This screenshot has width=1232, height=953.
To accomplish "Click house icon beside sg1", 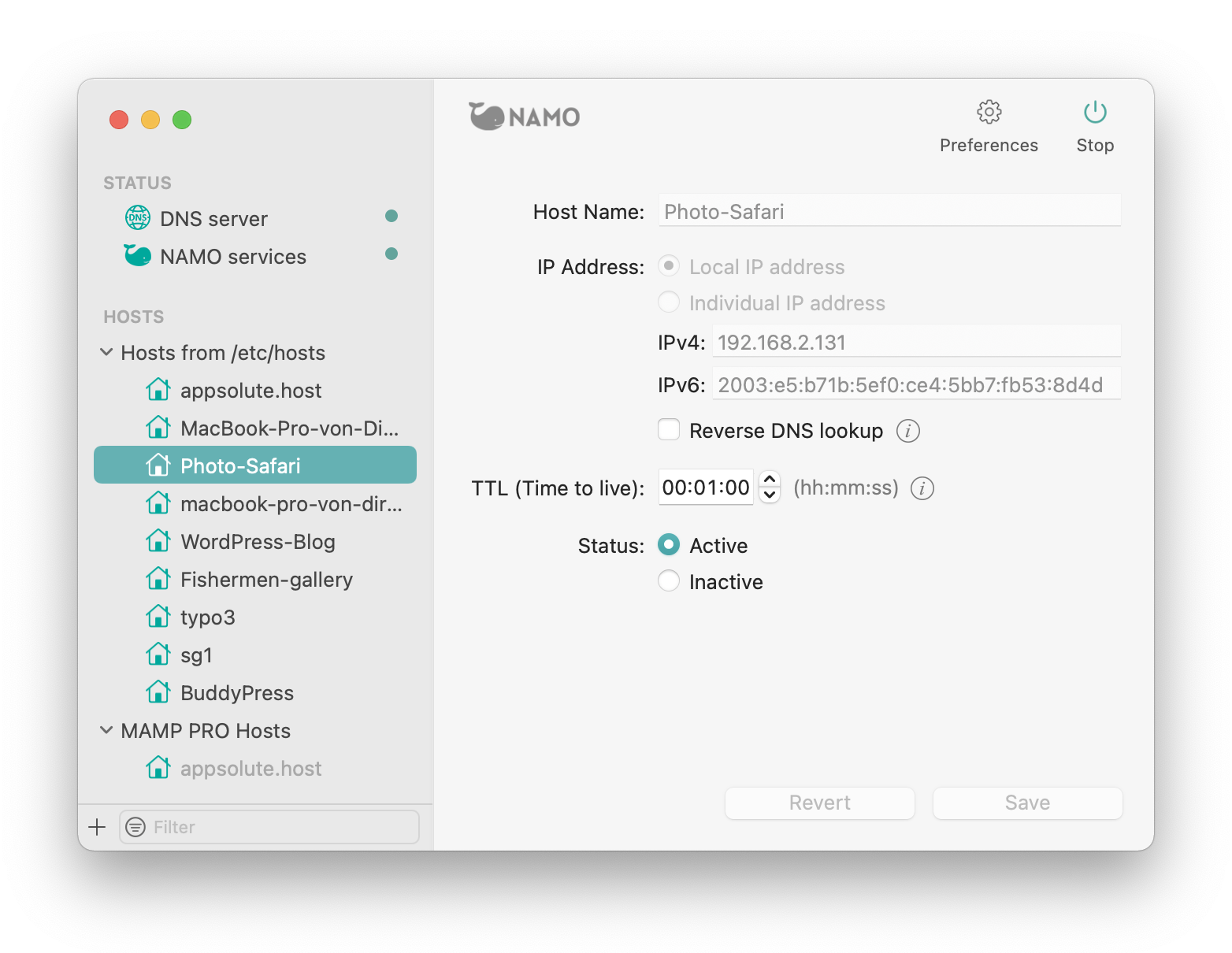I will (x=158, y=654).
